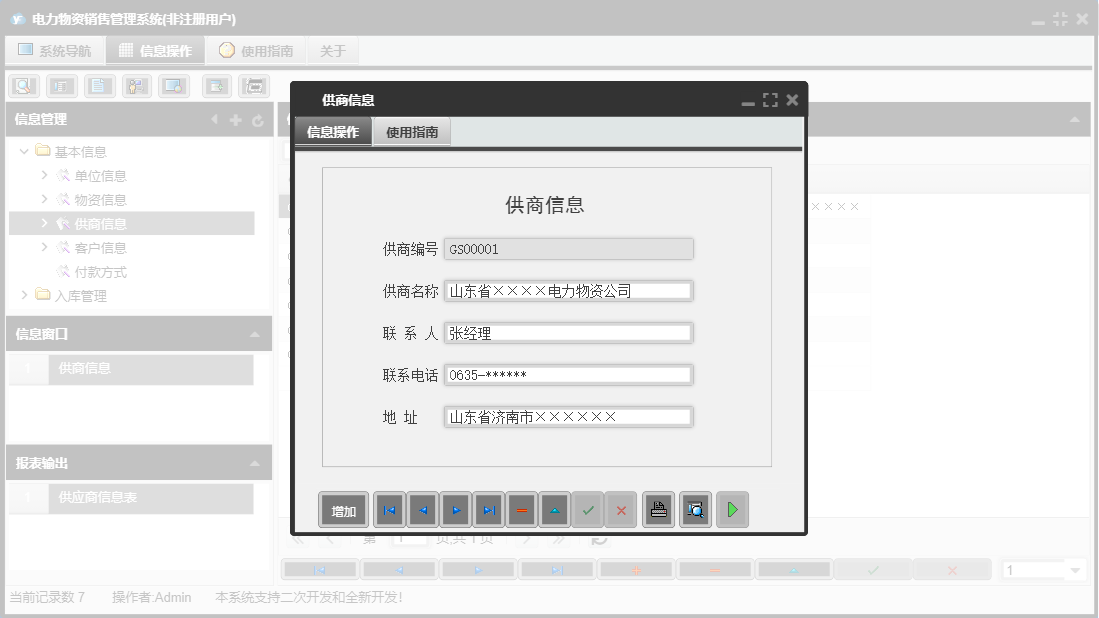The width and height of the screenshot is (1099, 618).
Task: Click the 增加 button to add a record
Action: point(343,509)
